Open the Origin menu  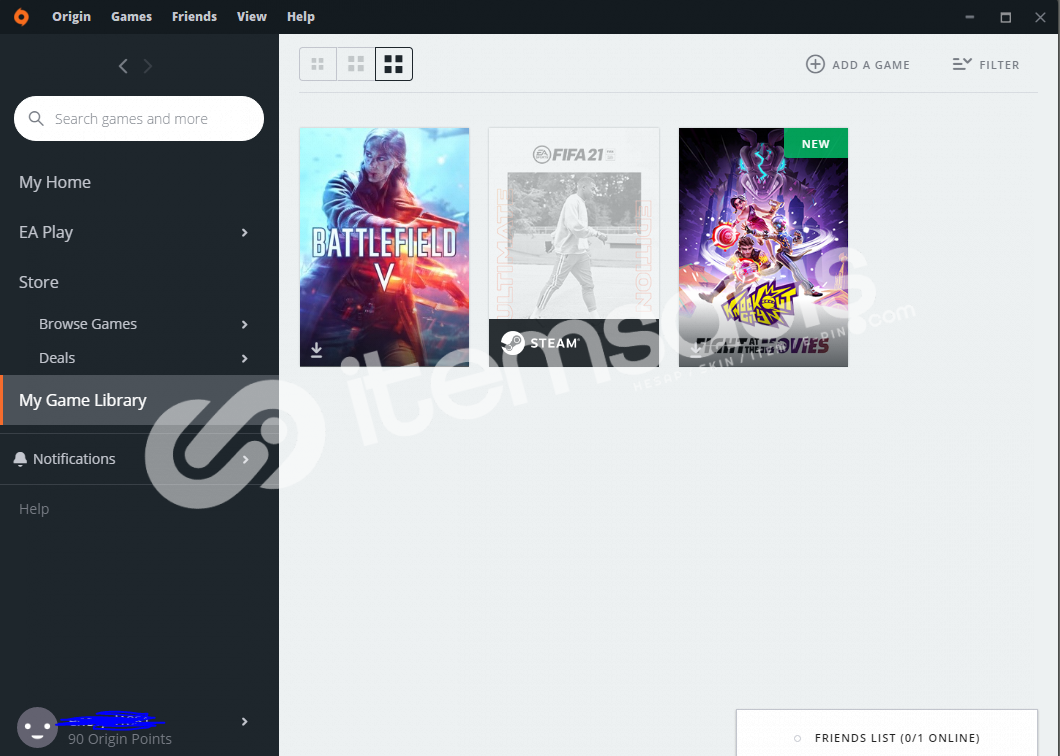(x=71, y=17)
